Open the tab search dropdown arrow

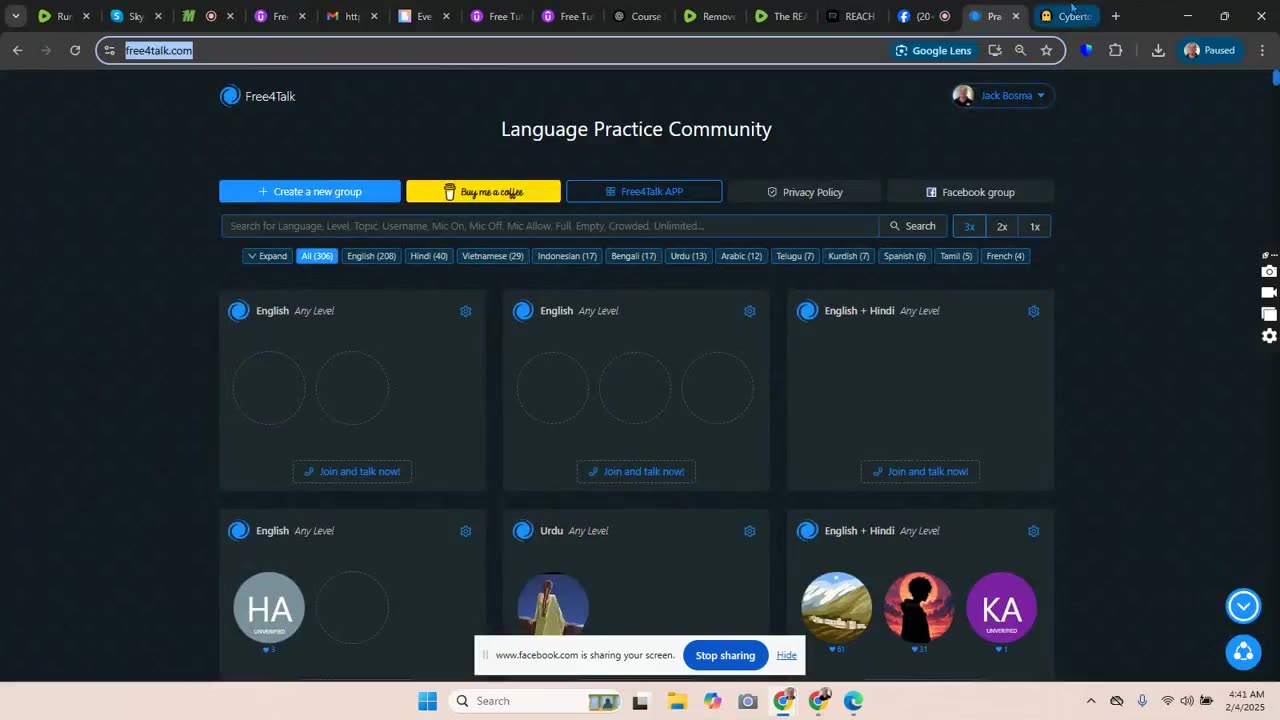click(16, 16)
